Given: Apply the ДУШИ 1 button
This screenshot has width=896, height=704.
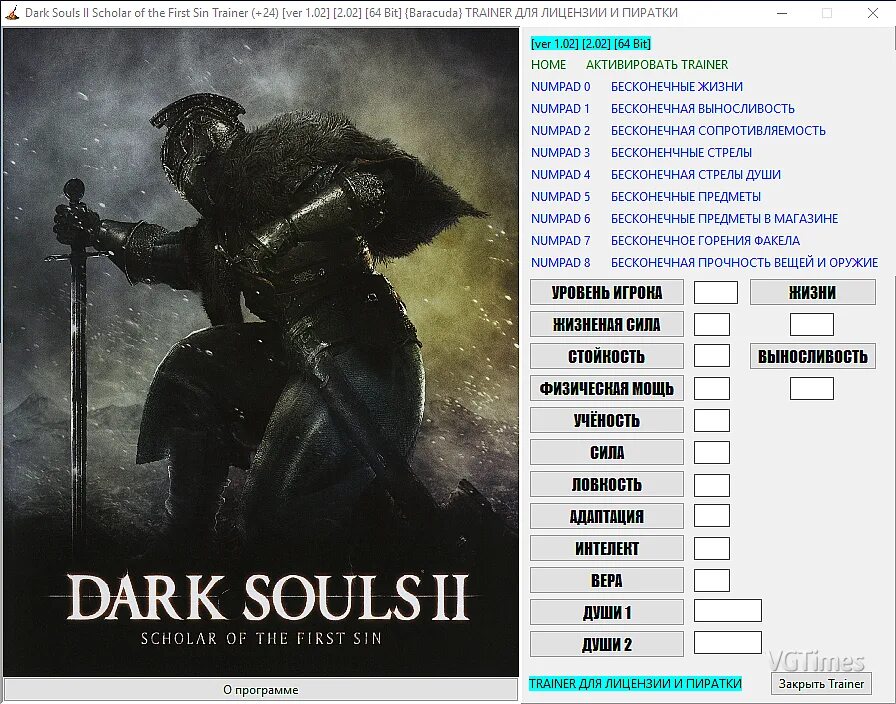Looking at the screenshot, I should tap(606, 611).
